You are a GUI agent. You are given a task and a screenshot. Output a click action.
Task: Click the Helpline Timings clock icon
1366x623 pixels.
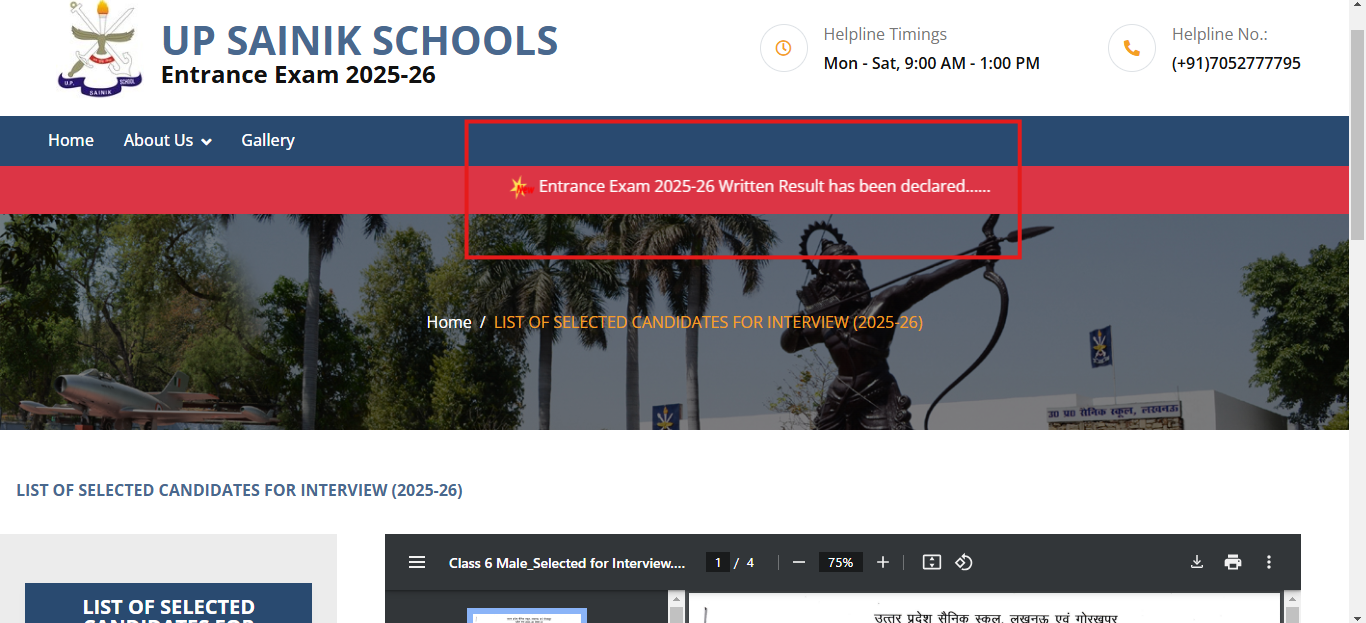[783, 48]
